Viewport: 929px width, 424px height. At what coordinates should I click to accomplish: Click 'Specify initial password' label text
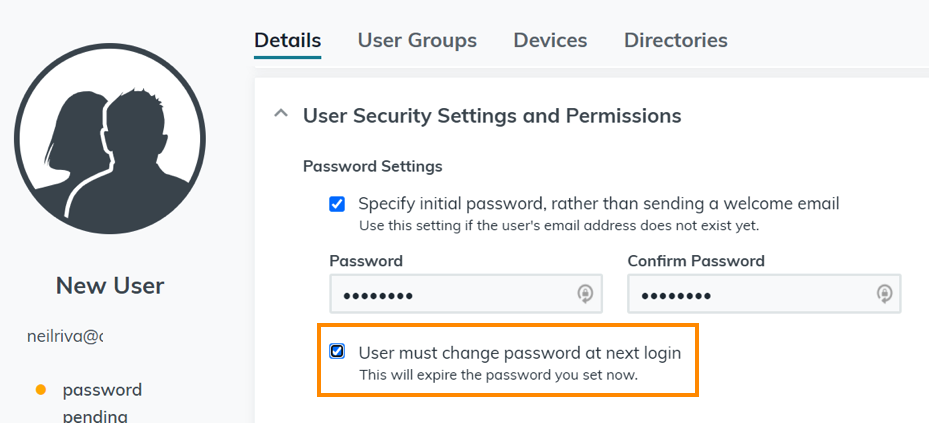coord(598,204)
